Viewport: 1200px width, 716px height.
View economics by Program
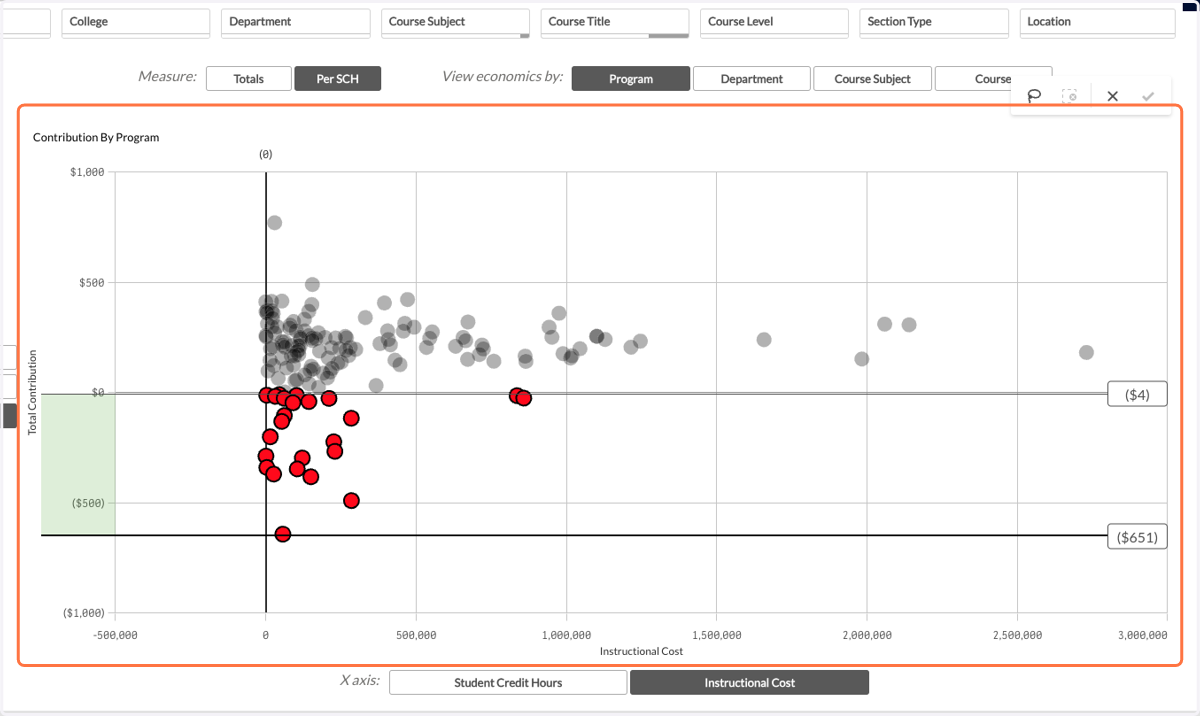631,79
